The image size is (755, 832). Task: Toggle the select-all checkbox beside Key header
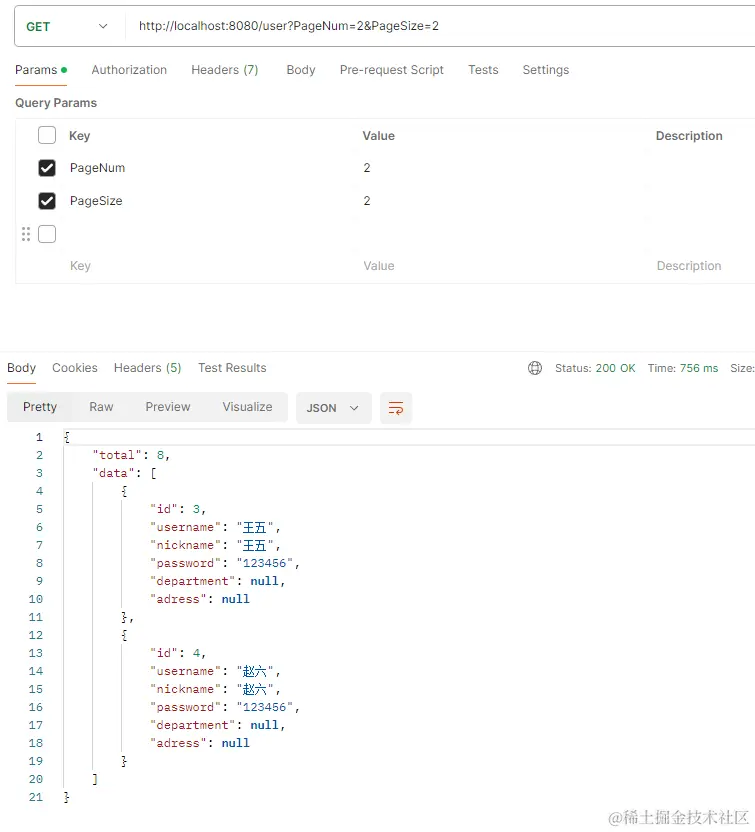click(x=47, y=135)
